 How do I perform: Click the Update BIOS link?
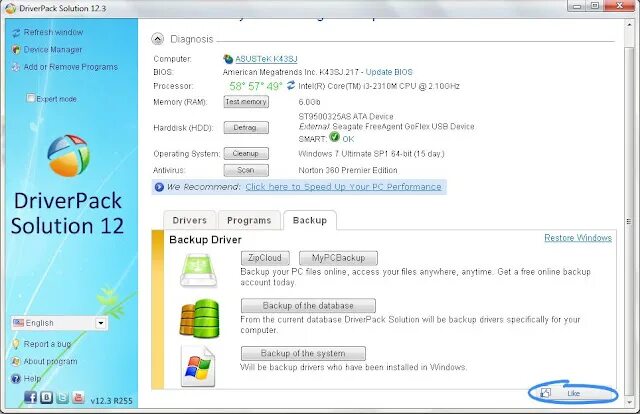(389, 72)
